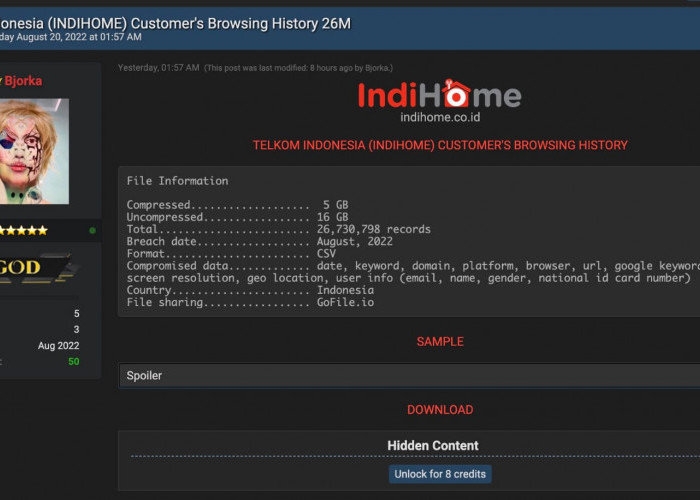Viewport: 700px width, 500px height.
Task: Click the screen resolution, geo location line
Action: click(408, 278)
